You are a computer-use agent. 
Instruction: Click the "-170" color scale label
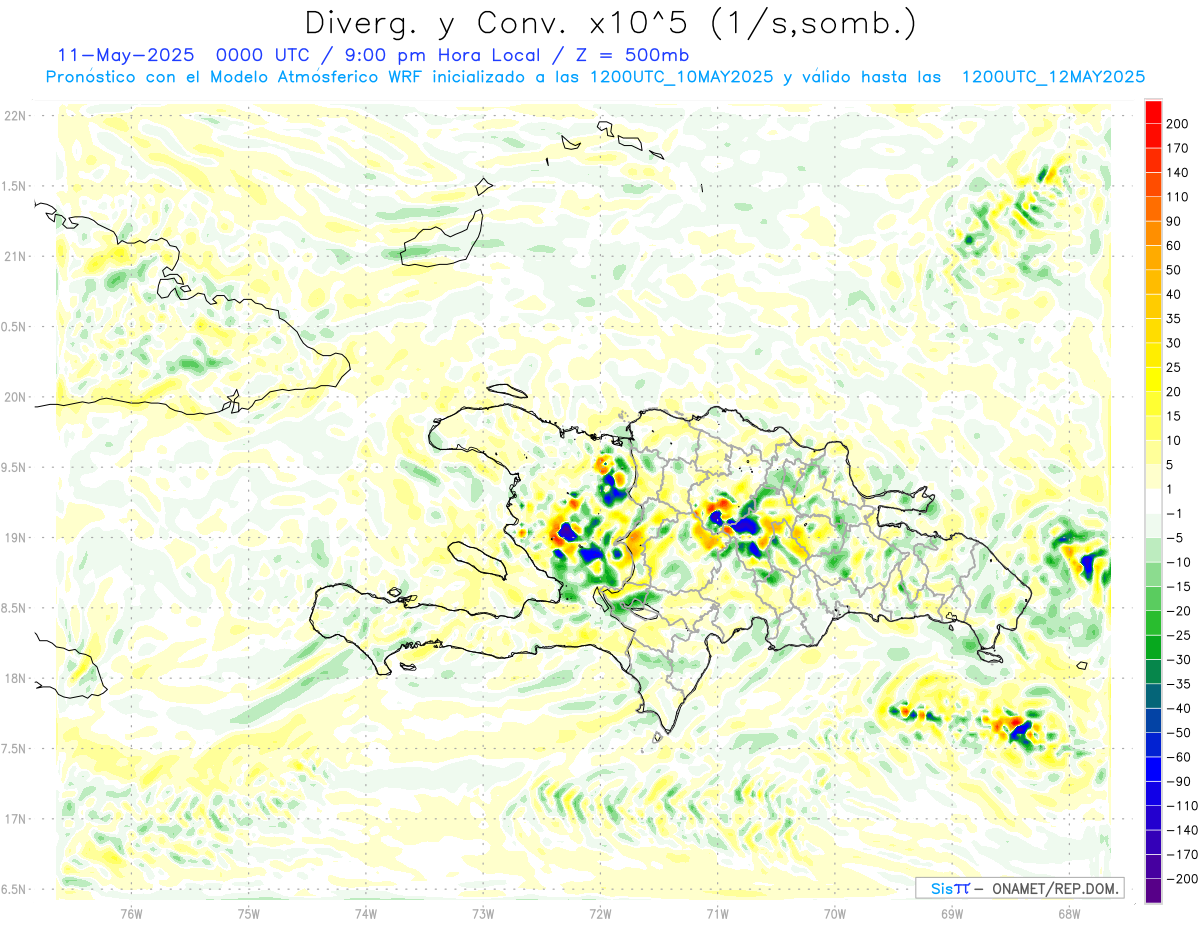[1183, 855]
